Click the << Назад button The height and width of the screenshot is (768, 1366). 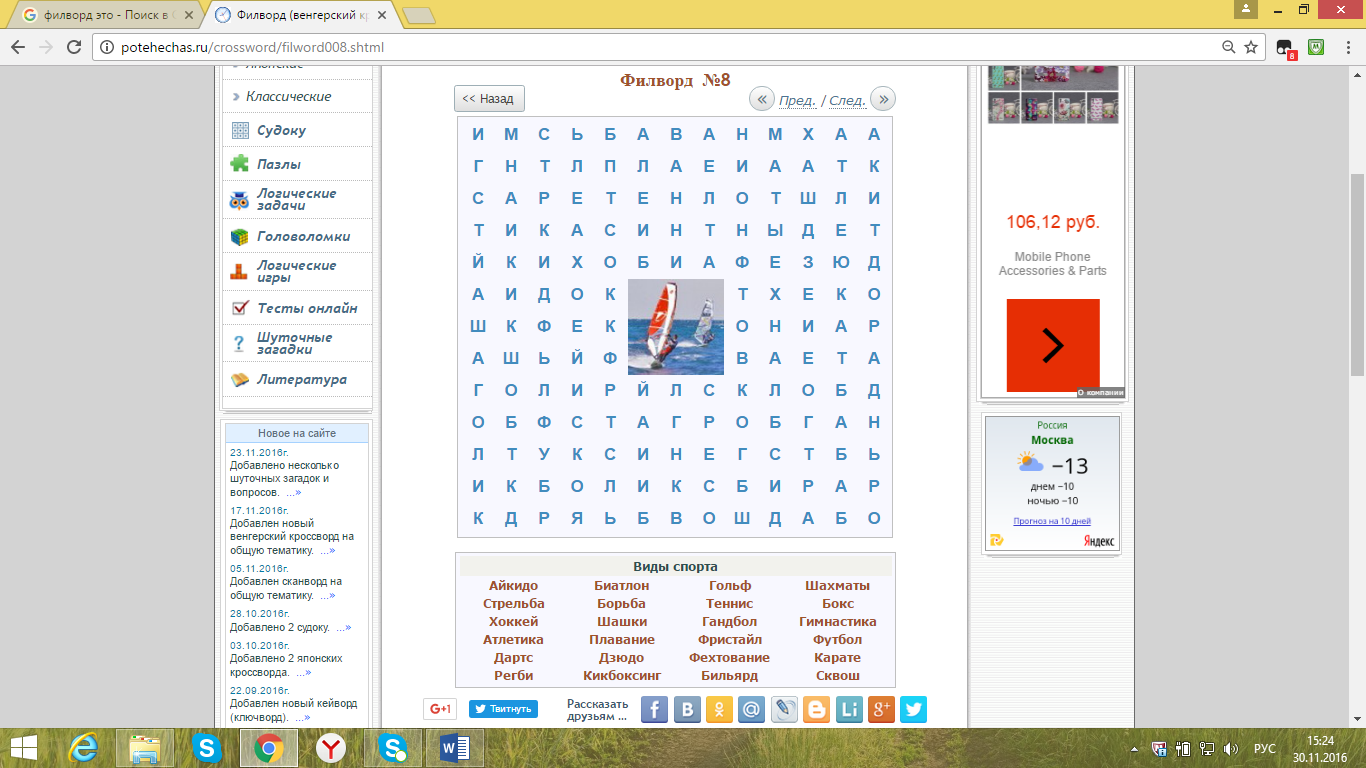tap(489, 99)
